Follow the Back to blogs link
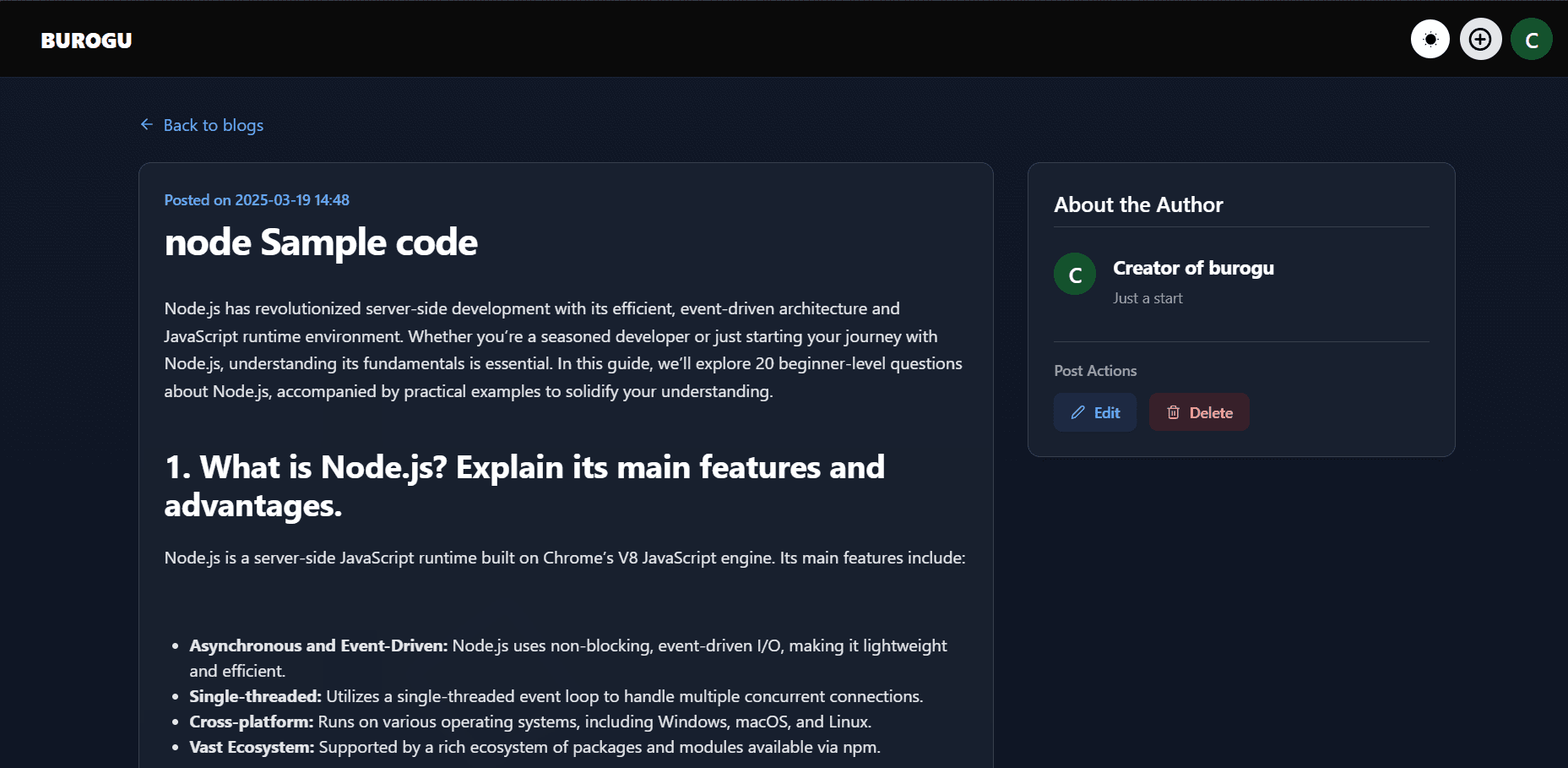1568x768 pixels. click(213, 124)
